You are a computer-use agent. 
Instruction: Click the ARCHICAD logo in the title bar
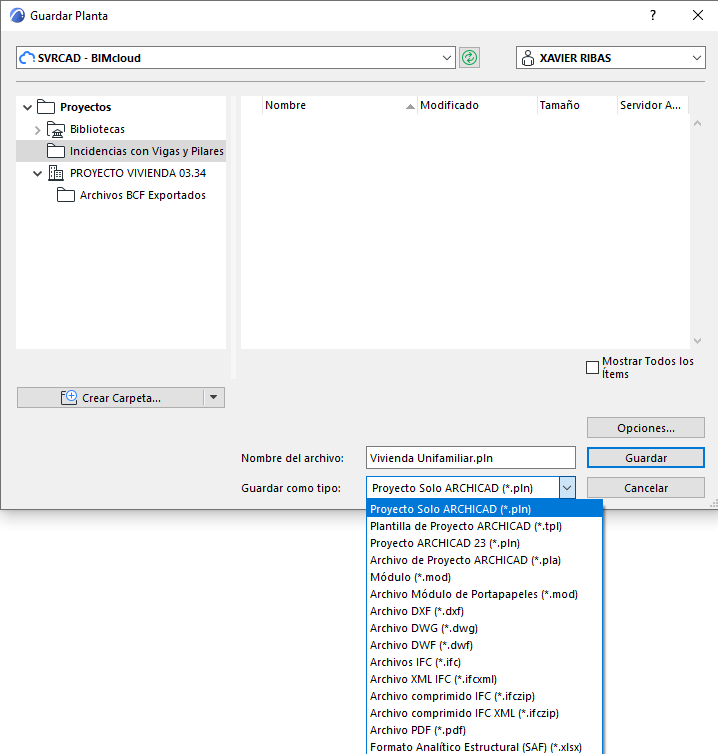[x=17, y=15]
